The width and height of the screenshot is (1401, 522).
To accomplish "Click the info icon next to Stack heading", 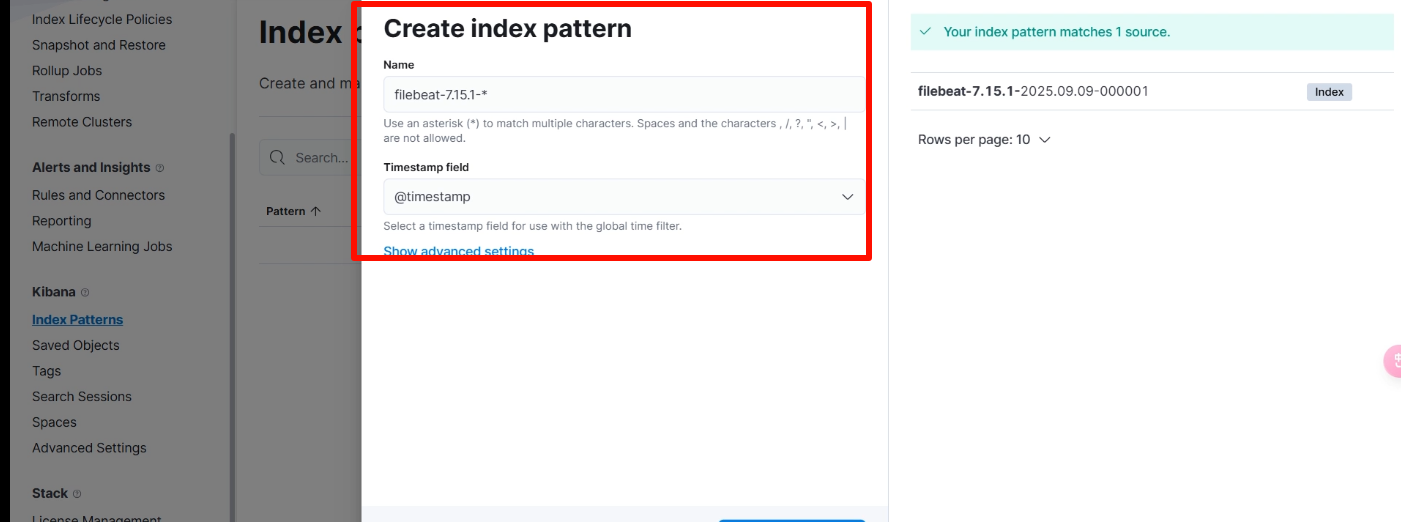I will tap(77, 494).
